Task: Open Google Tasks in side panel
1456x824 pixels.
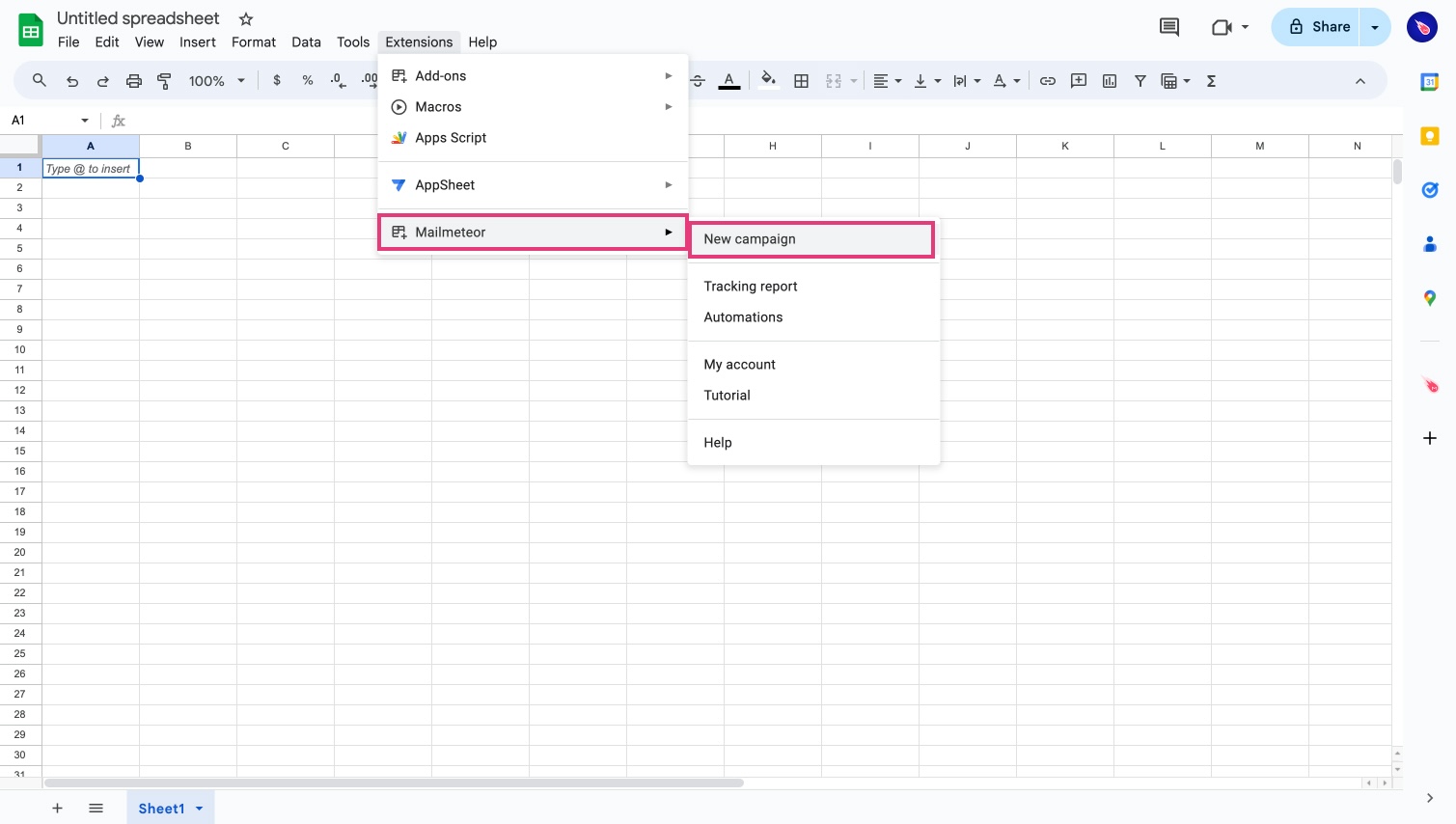Action: coord(1430,190)
